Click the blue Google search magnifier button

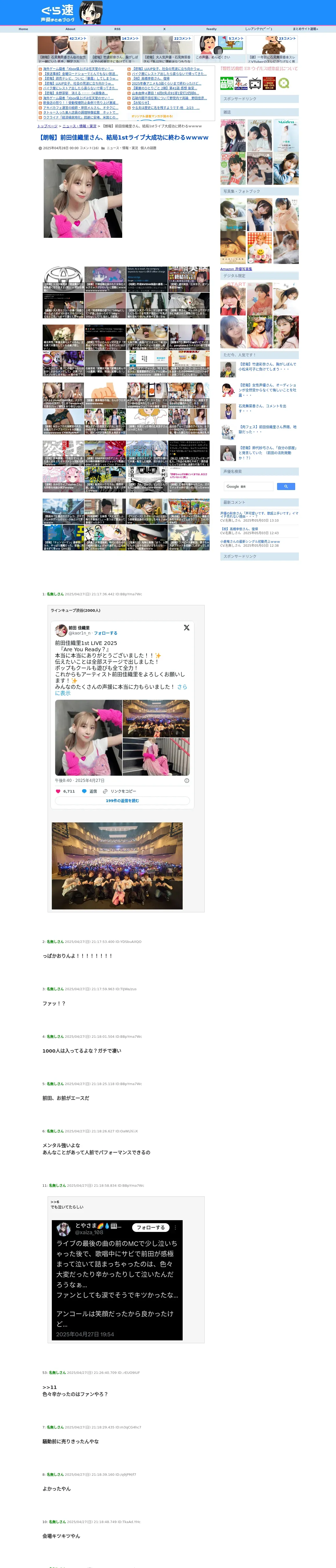coord(286,486)
